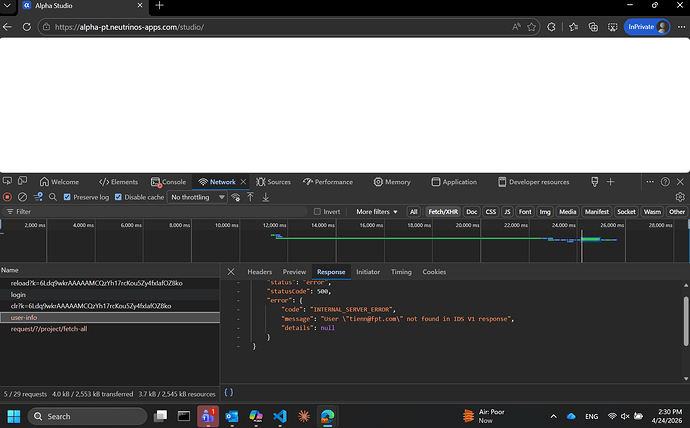Open the Timing details tab

point(401,272)
